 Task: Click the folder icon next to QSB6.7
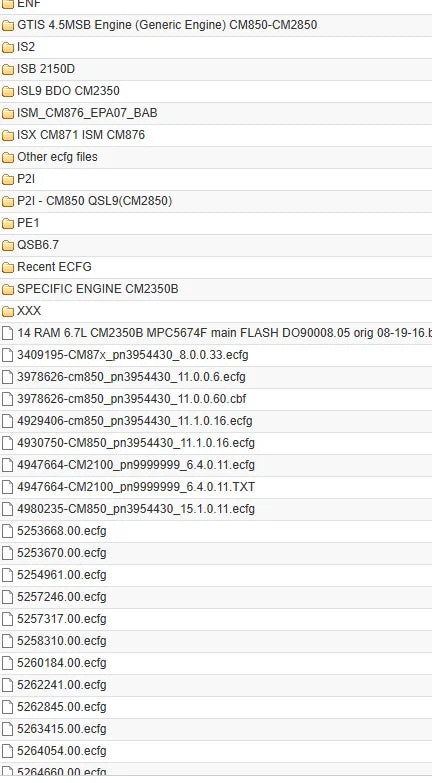(x=7, y=245)
